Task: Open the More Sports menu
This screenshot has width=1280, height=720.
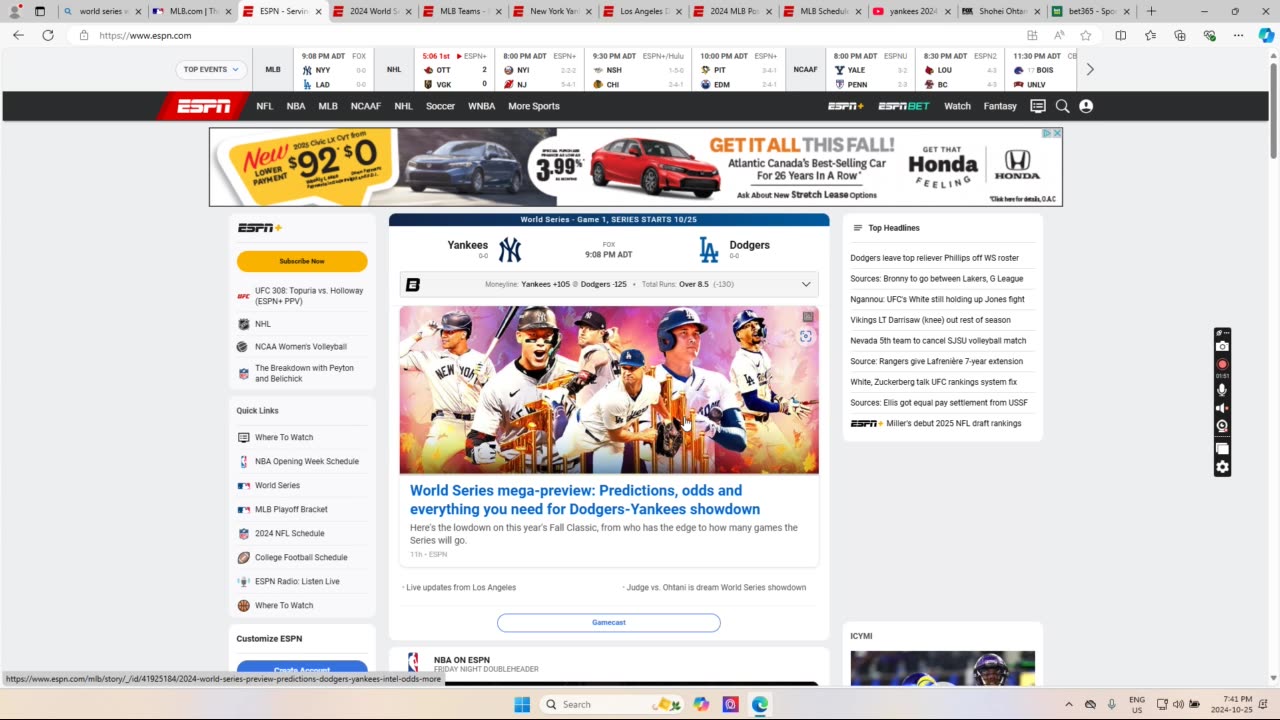Action: point(534,106)
